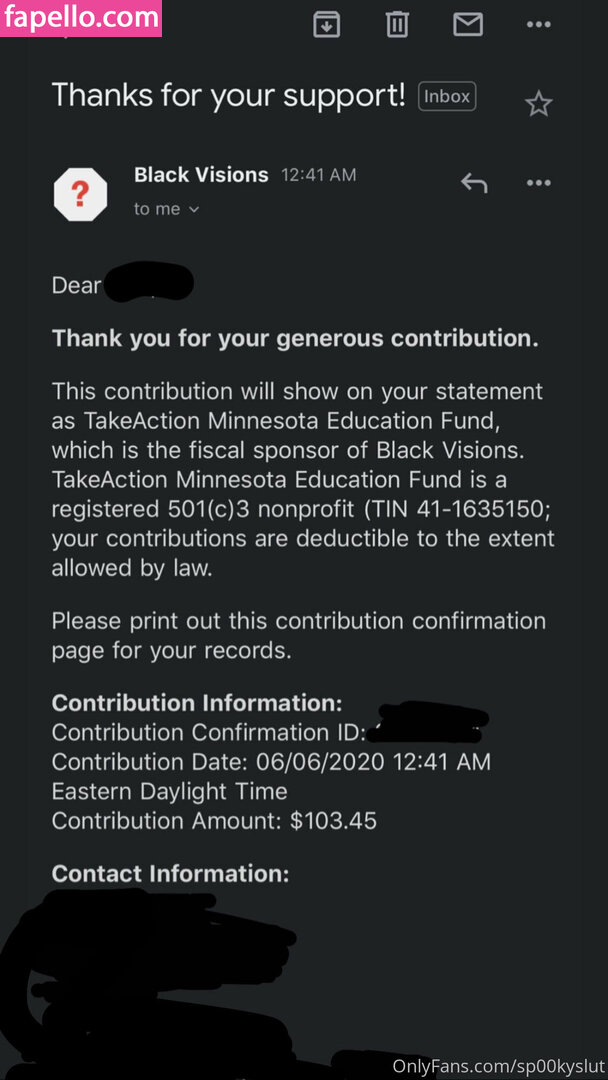Open the message-level three-dot options
608x1080 pixels.
(x=539, y=183)
